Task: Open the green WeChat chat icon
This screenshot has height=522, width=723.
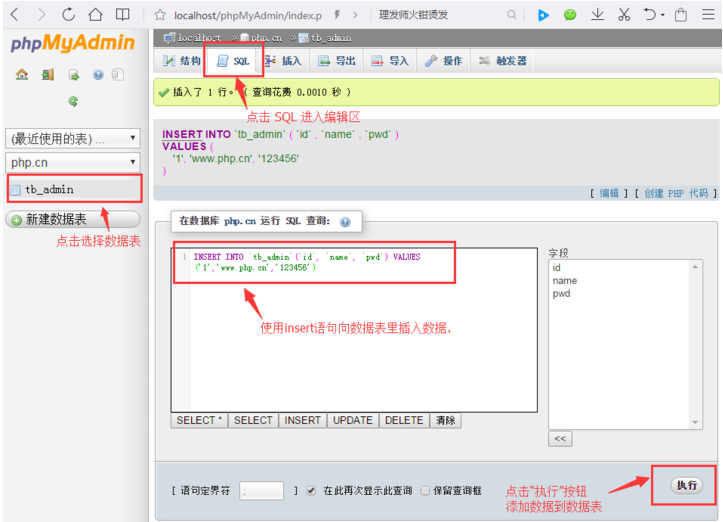Action: [570, 15]
